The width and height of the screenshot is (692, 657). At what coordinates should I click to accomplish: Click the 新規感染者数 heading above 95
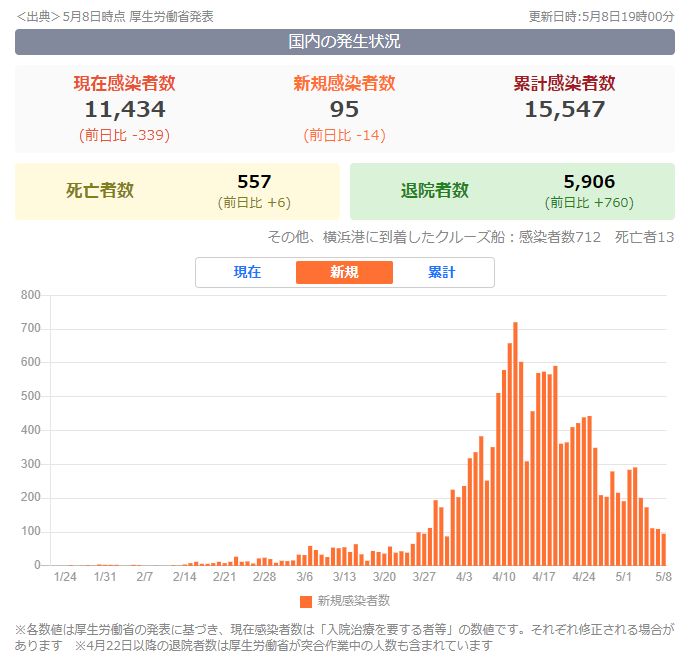coord(344,83)
